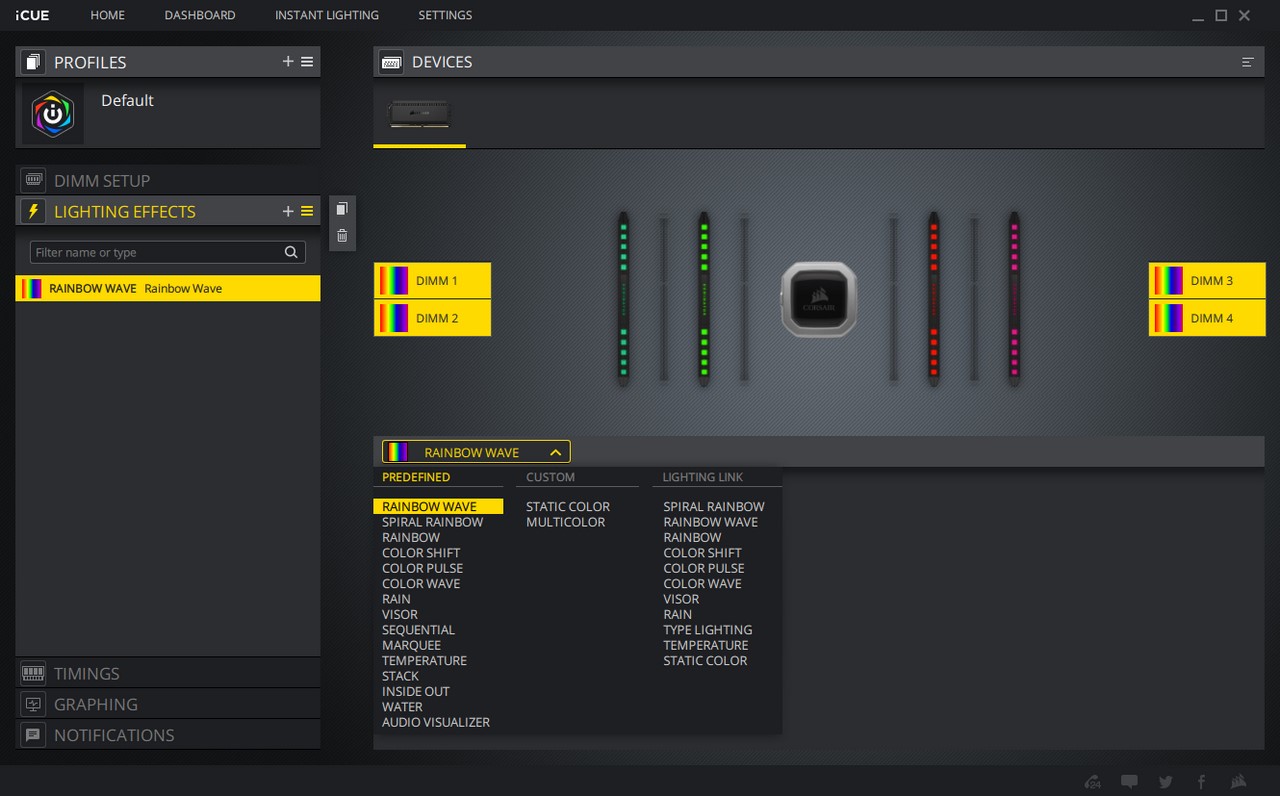Click the Corsair cooler pump image
Viewport: 1280px width, 796px height.
[819, 299]
